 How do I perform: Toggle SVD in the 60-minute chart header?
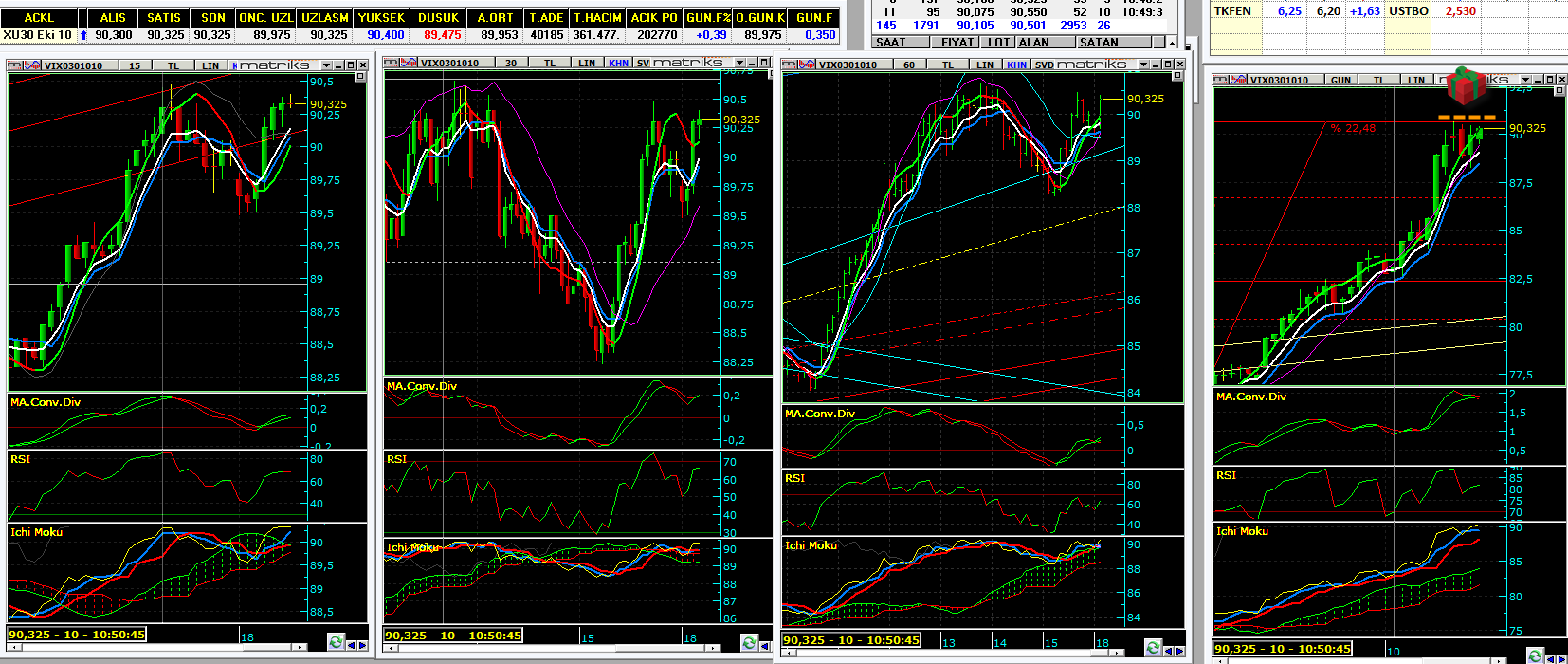click(1044, 65)
